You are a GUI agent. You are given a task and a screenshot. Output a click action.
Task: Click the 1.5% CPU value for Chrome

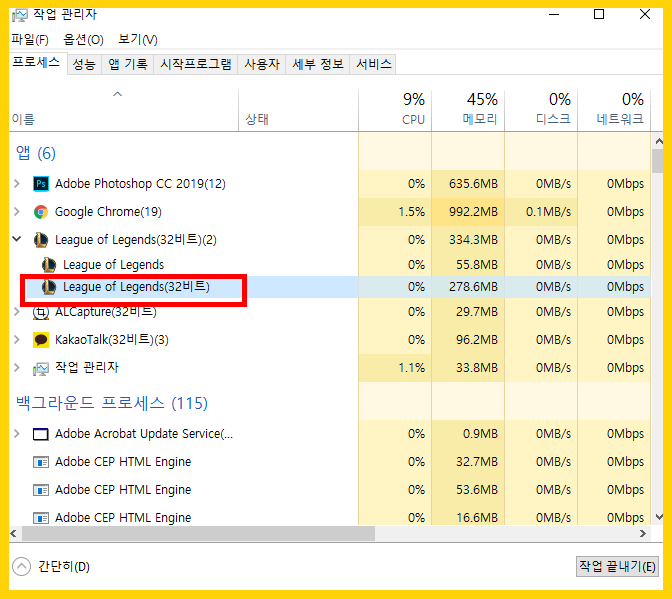[x=411, y=212]
